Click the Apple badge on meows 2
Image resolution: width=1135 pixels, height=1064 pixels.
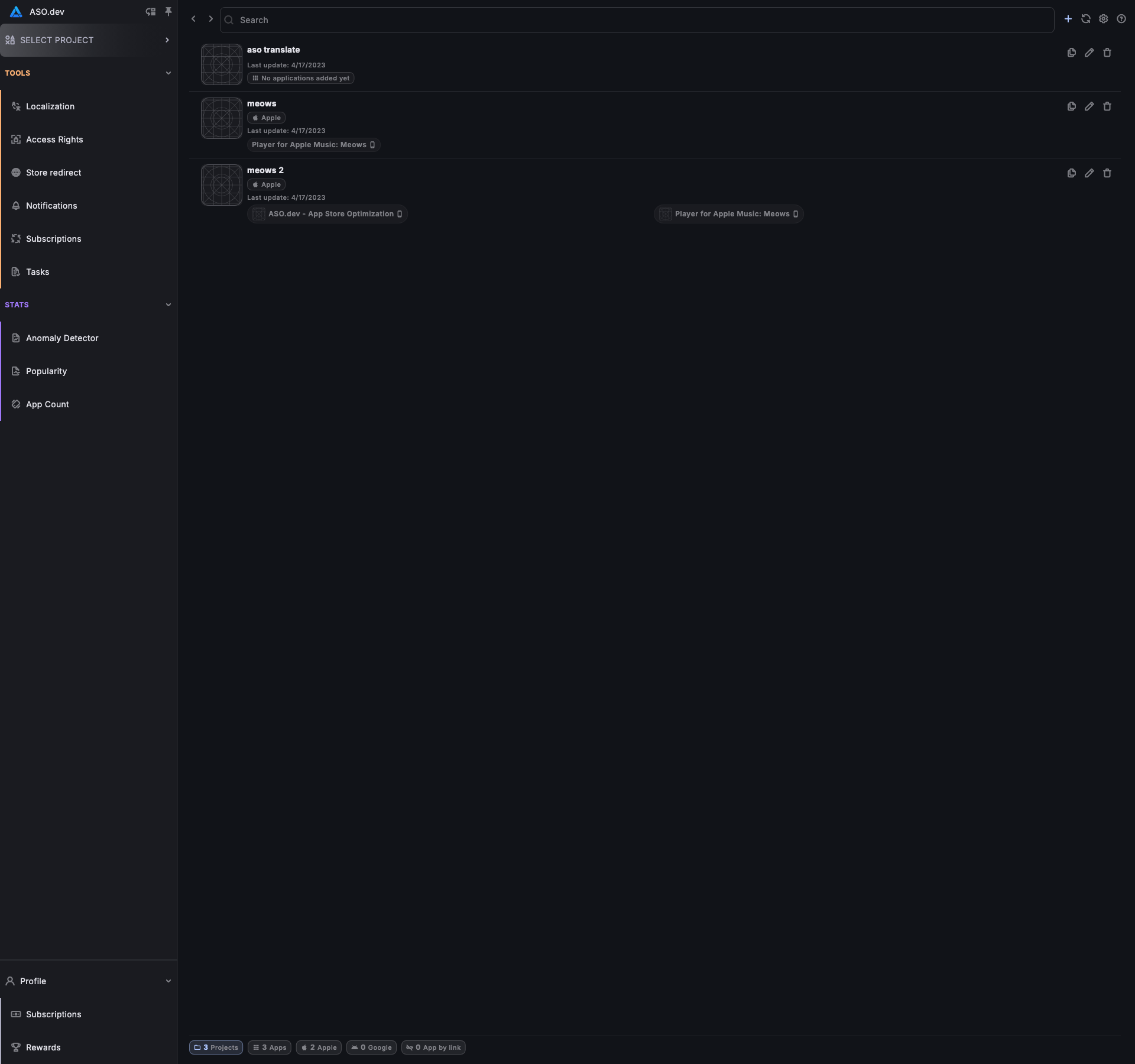point(266,184)
